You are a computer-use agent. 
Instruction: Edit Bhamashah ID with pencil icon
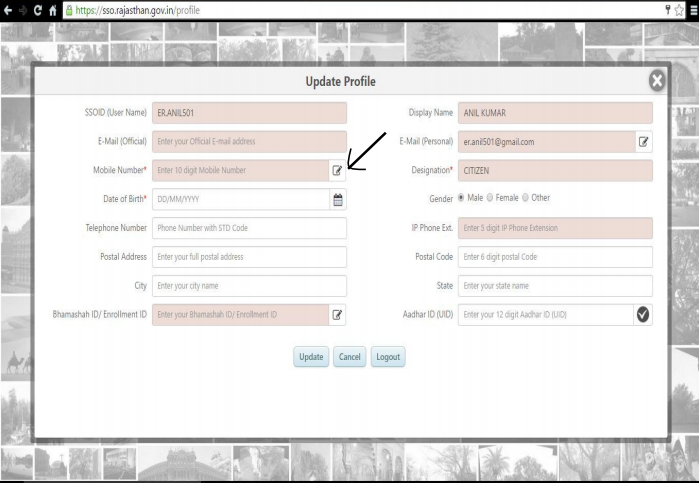337,315
